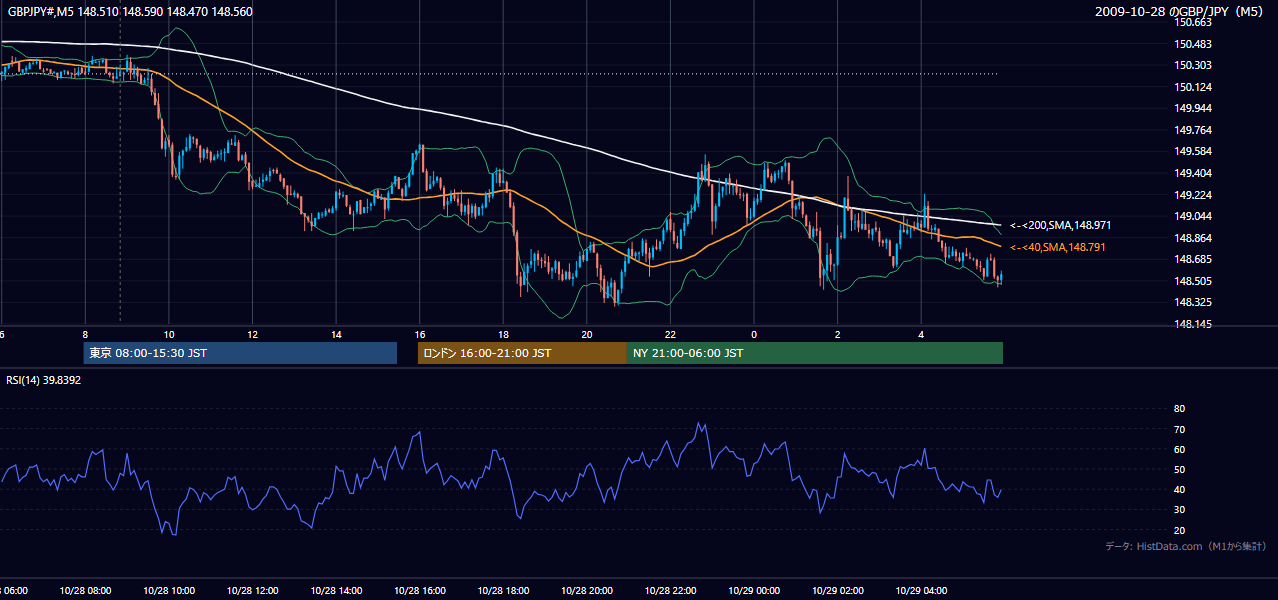The height and width of the screenshot is (600, 1278).
Task: Click the bottom time label 10/29 00:00
Action: tap(754, 590)
